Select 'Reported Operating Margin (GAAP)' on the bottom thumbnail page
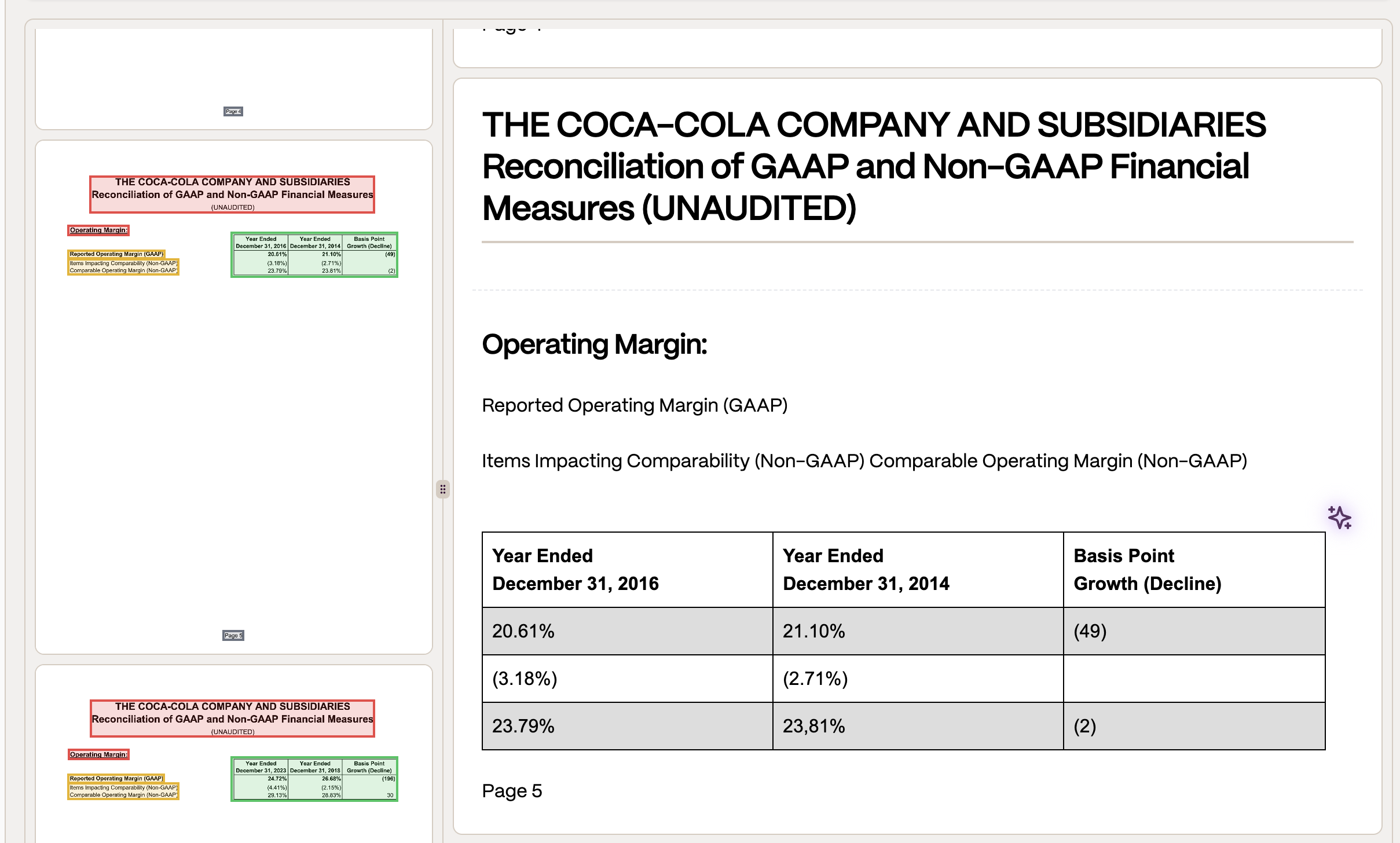Viewport: 1400px width, 843px height. 116,778
